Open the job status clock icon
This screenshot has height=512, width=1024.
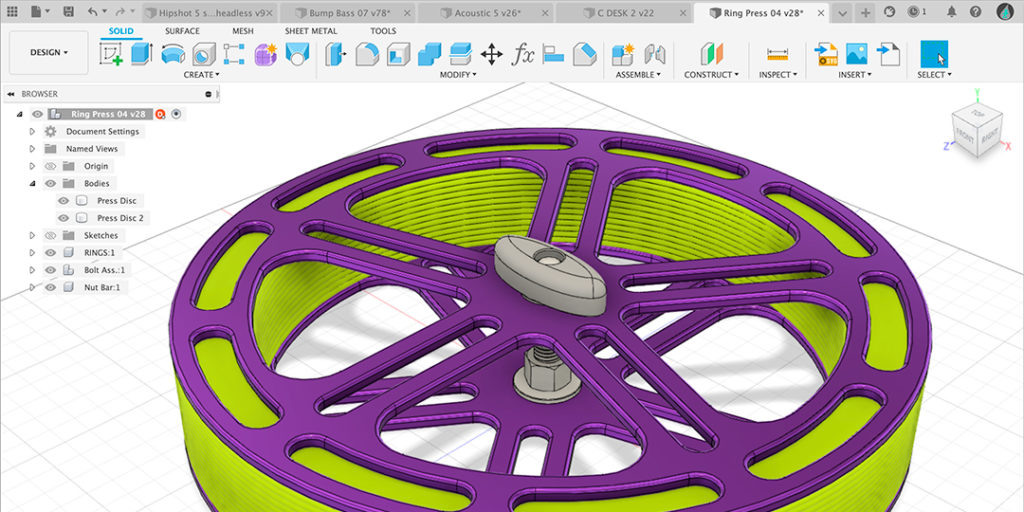(916, 12)
